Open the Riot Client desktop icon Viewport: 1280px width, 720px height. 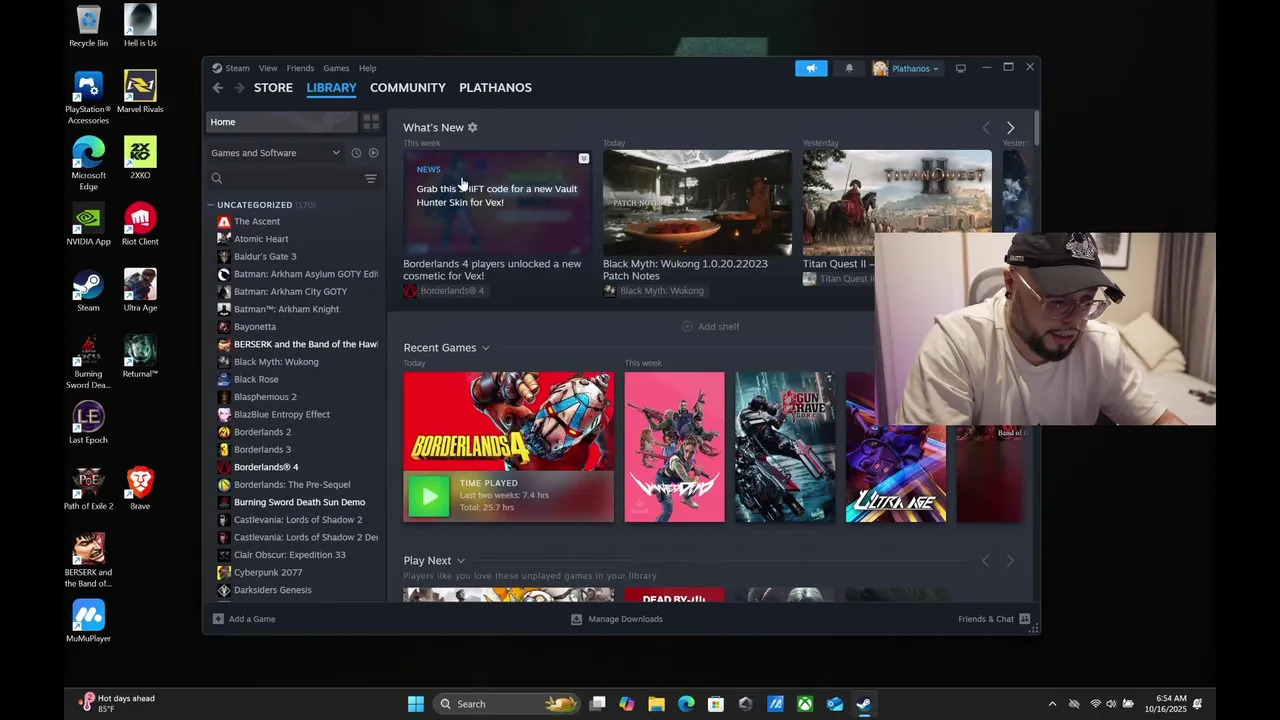coord(140,224)
